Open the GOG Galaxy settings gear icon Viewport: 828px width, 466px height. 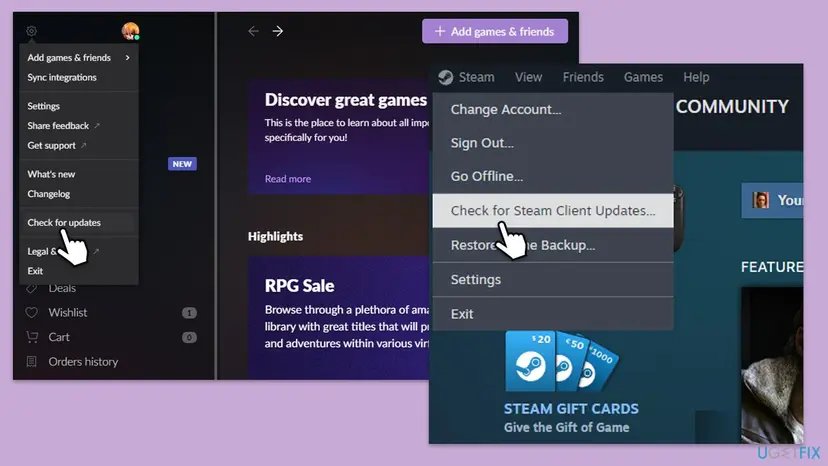(x=31, y=31)
